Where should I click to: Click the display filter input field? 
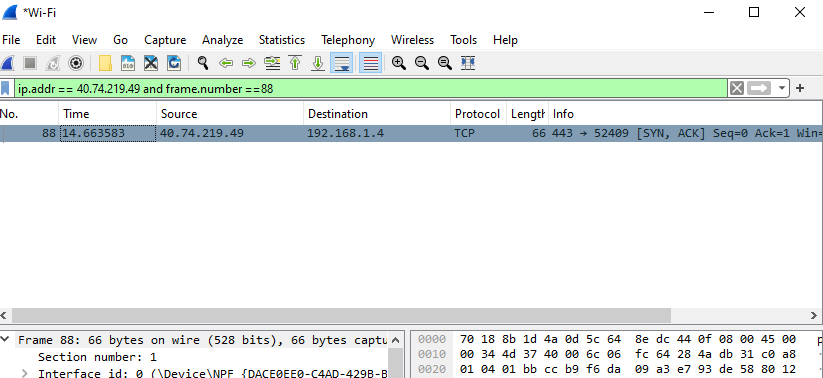[x=371, y=88]
